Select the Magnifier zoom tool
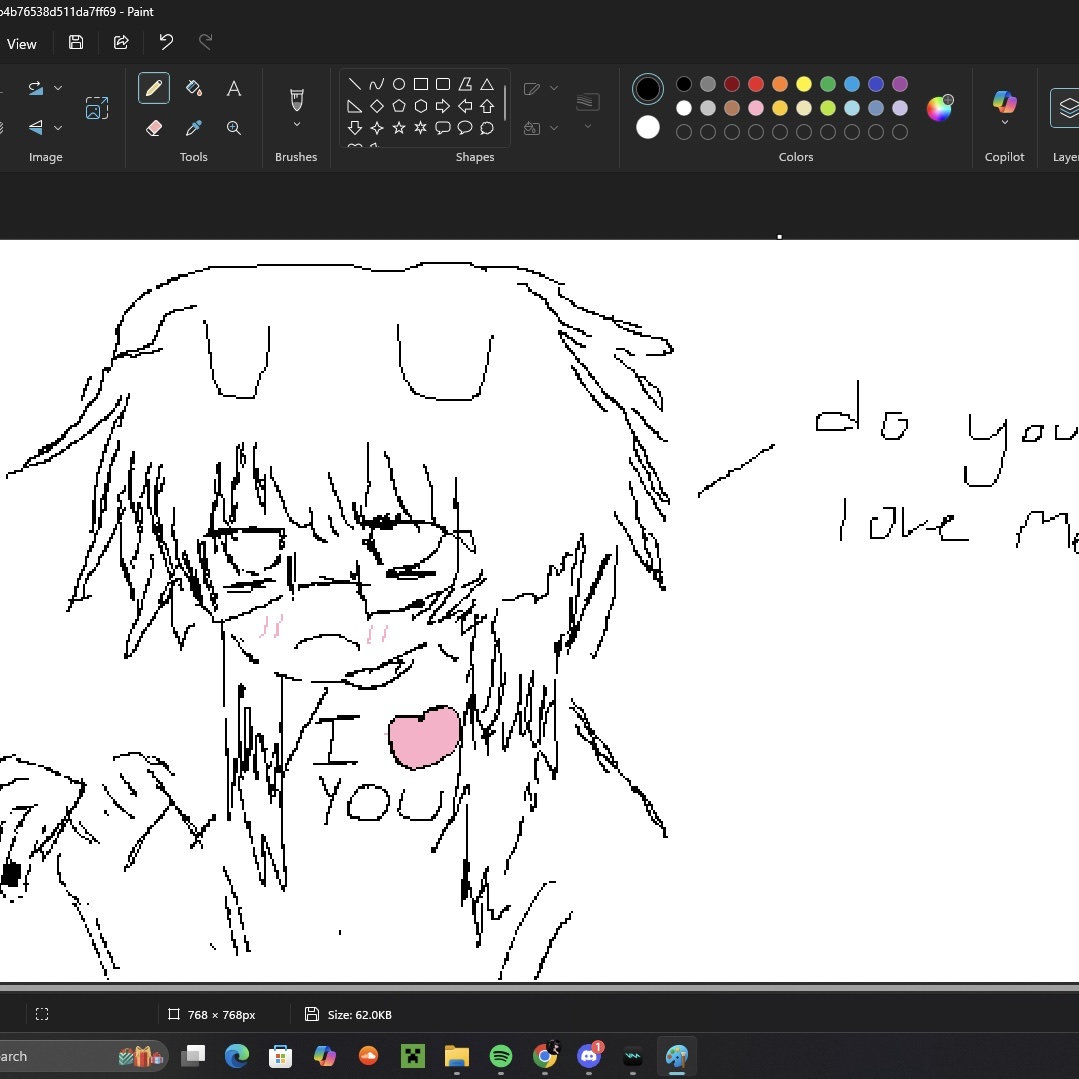The height and width of the screenshot is (1079, 1079). point(233,128)
